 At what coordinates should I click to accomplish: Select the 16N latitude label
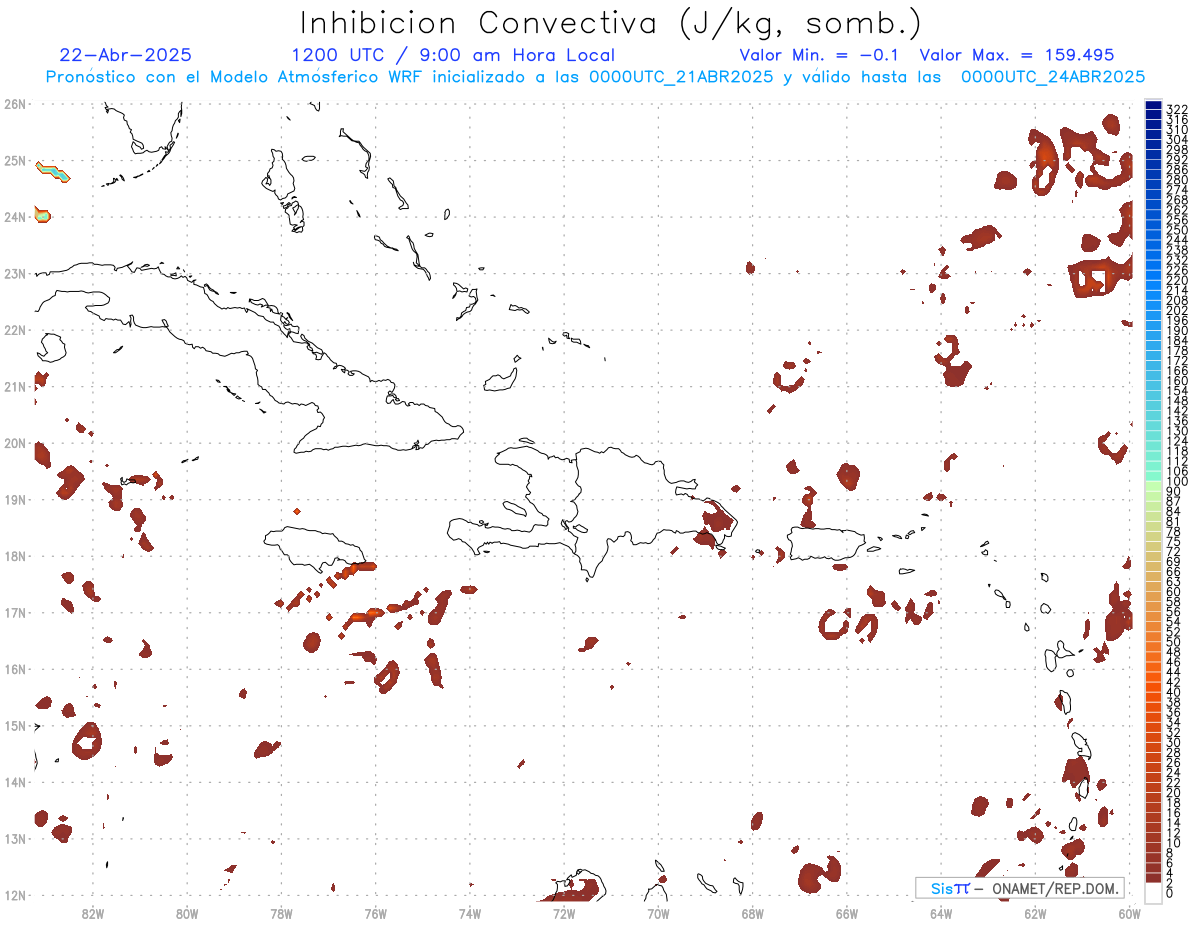tap(15, 669)
